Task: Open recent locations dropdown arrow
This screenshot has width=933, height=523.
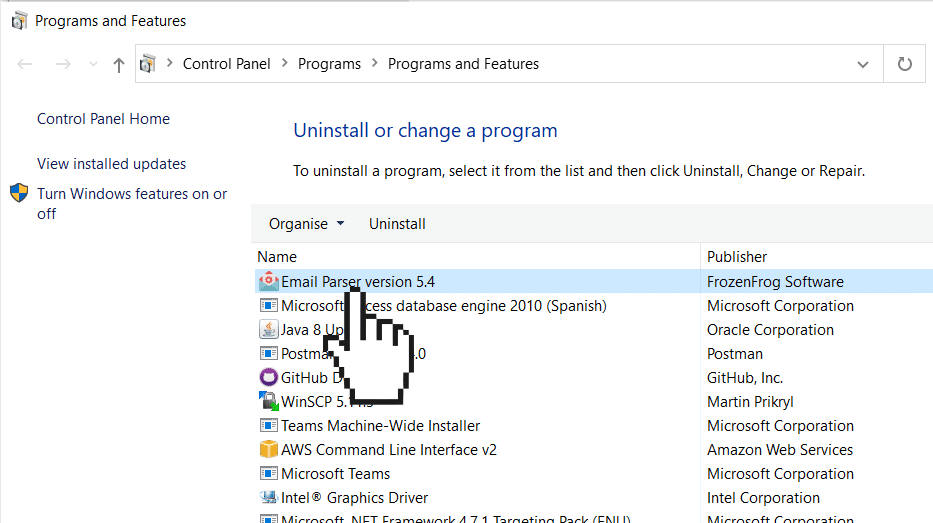Action: pyautogui.click(x=93, y=64)
